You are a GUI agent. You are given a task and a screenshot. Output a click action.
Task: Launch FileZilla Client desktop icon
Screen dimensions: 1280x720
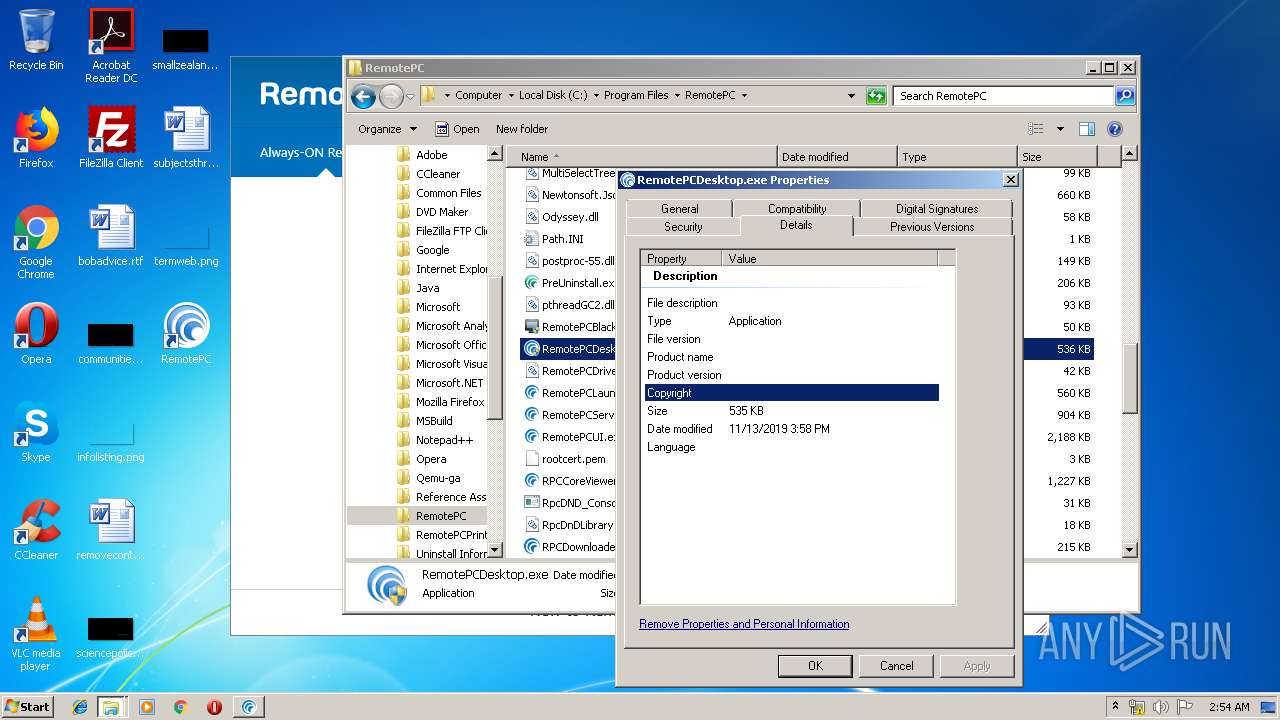[x=111, y=138]
